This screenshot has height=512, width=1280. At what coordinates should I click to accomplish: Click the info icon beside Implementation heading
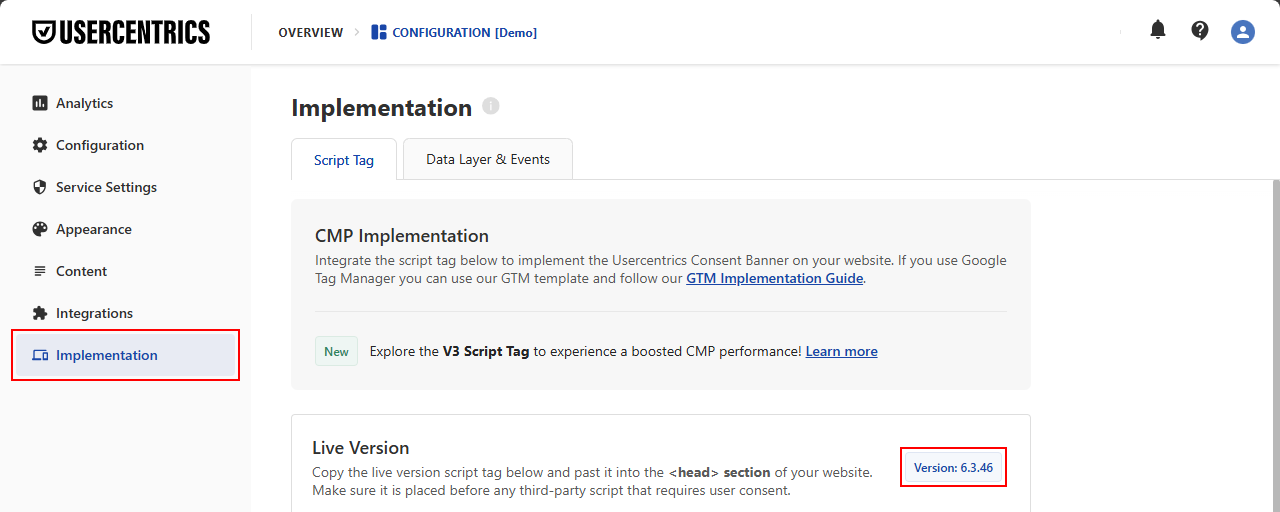[490, 106]
